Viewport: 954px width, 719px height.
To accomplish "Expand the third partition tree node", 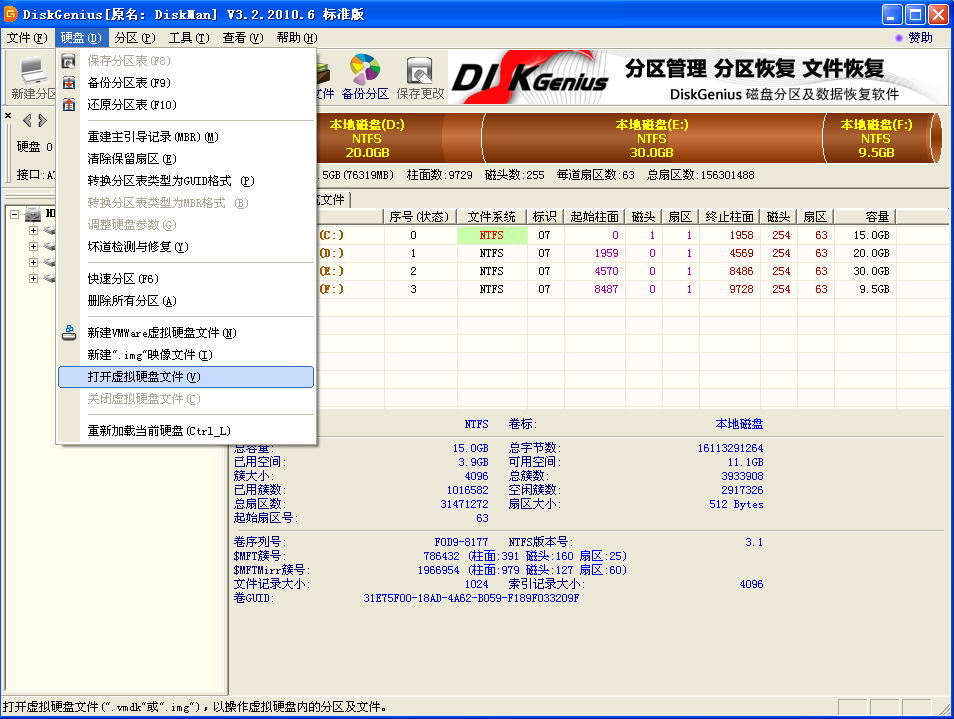I will click(x=33, y=262).
